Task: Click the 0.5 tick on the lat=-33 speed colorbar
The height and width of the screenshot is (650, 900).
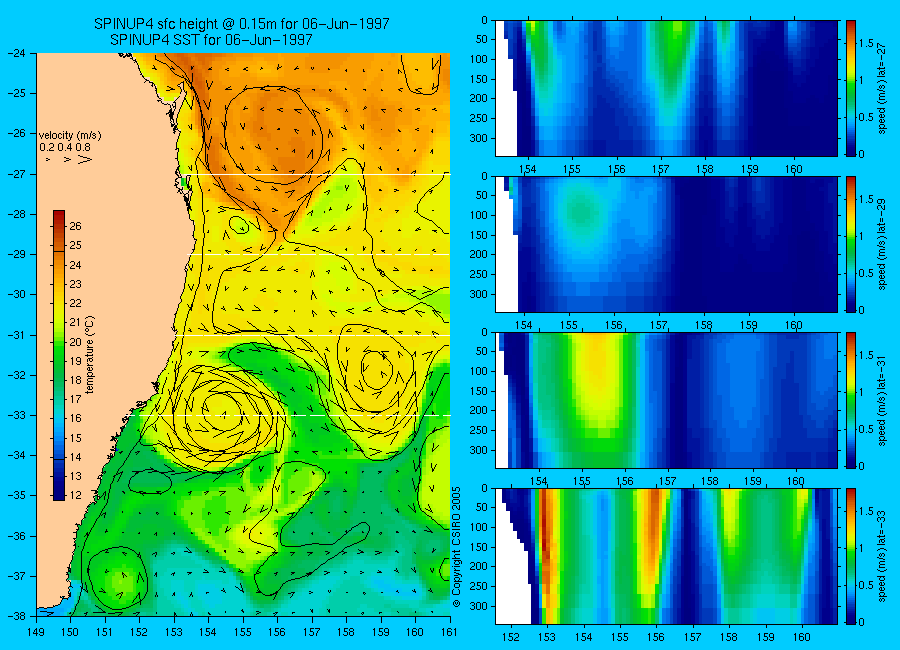Action: pos(866,585)
